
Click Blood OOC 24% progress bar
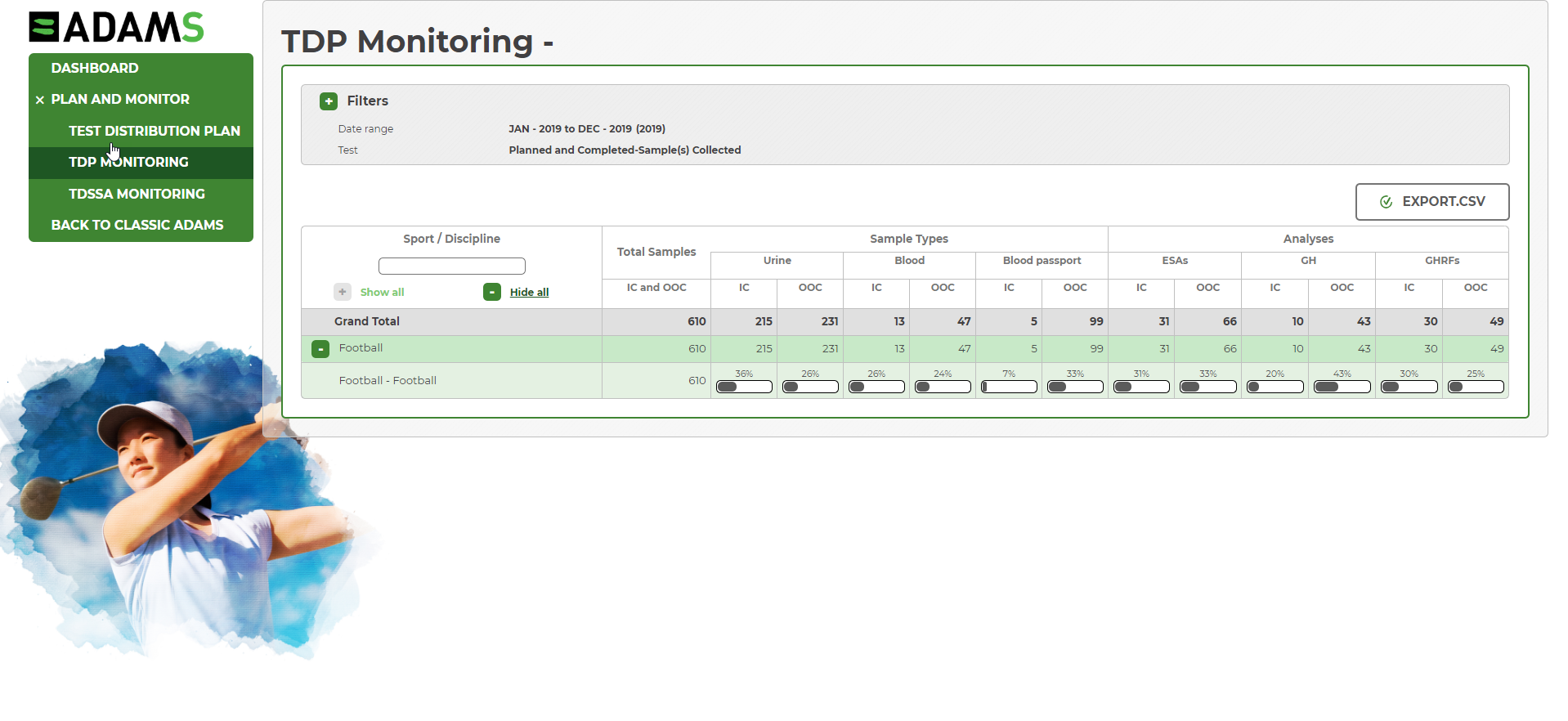(943, 387)
